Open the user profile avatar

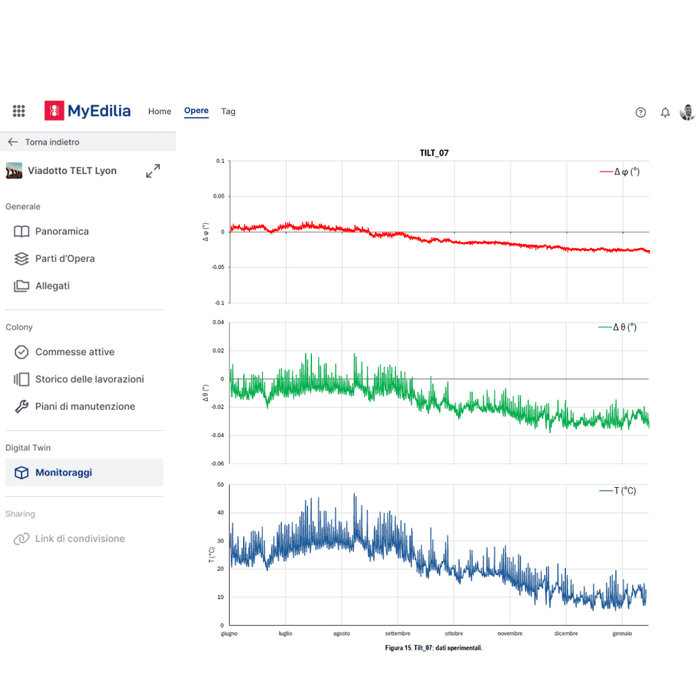[687, 112]
